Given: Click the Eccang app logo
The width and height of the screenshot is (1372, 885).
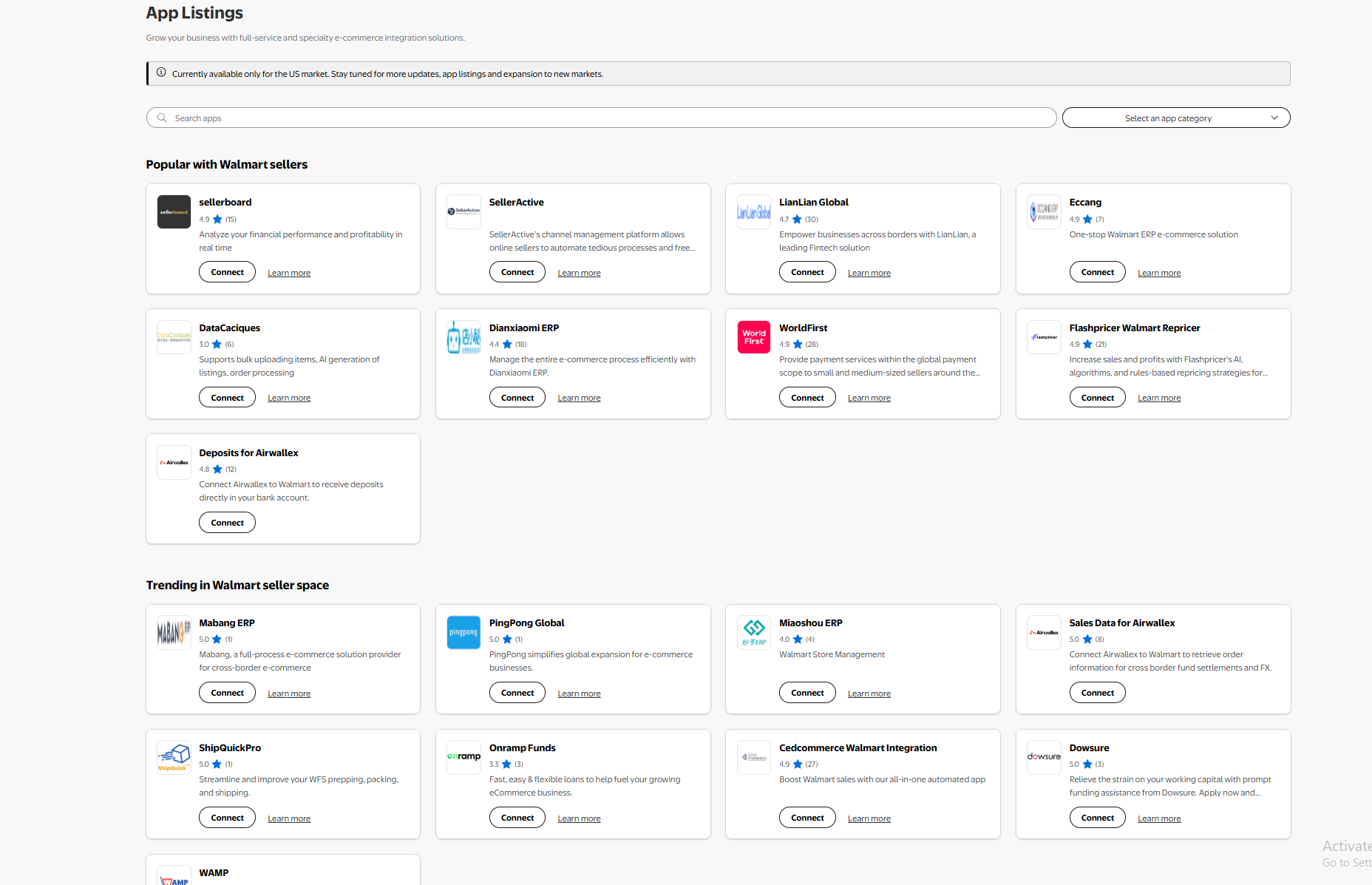Looking at the screenshot, I should (1044, 212).
